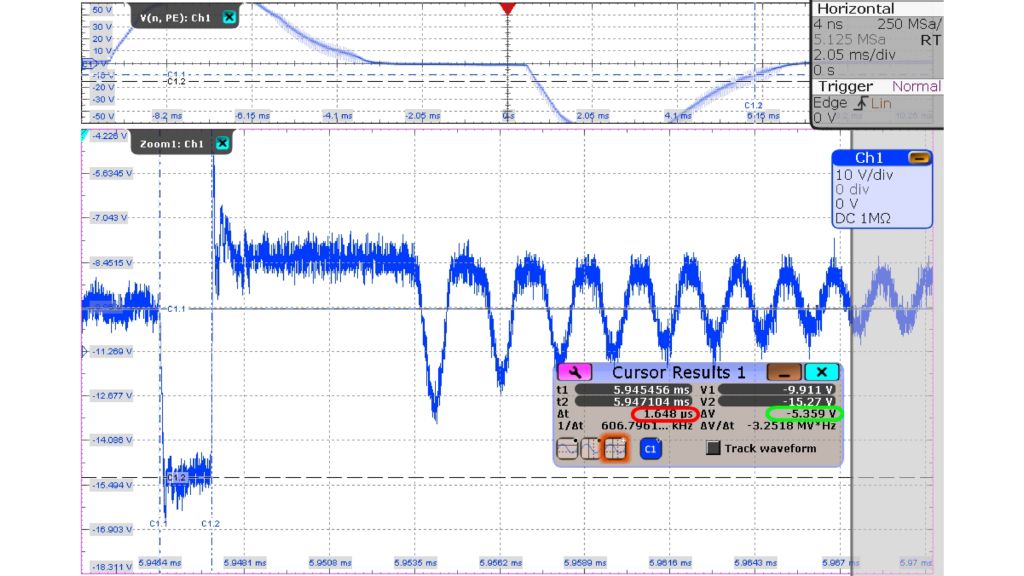
Task: Click the Normal trigger mode label
Action: [x=915, y=85]
